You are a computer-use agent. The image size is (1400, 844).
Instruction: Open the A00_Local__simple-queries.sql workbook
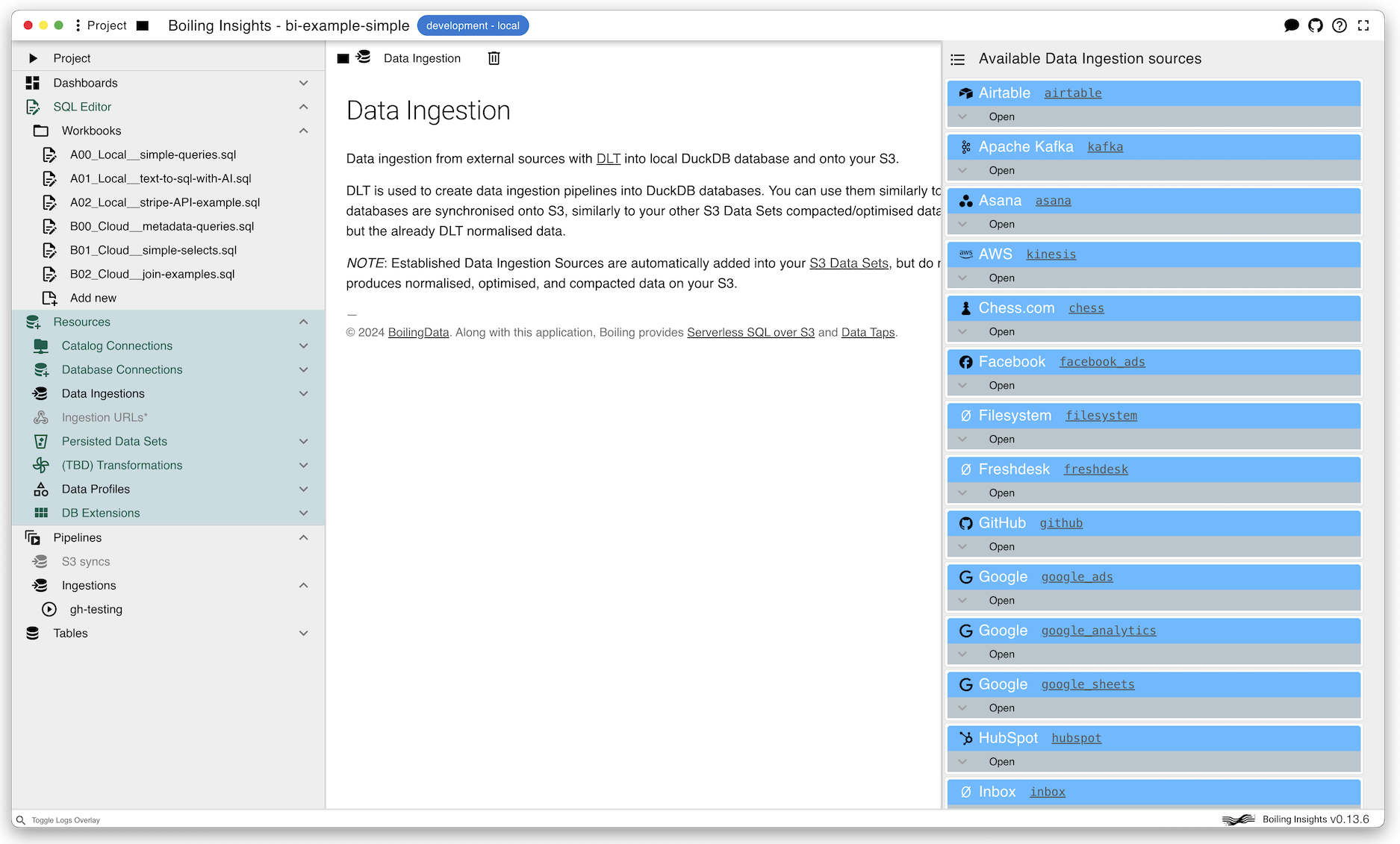click(x=153, y=154)
